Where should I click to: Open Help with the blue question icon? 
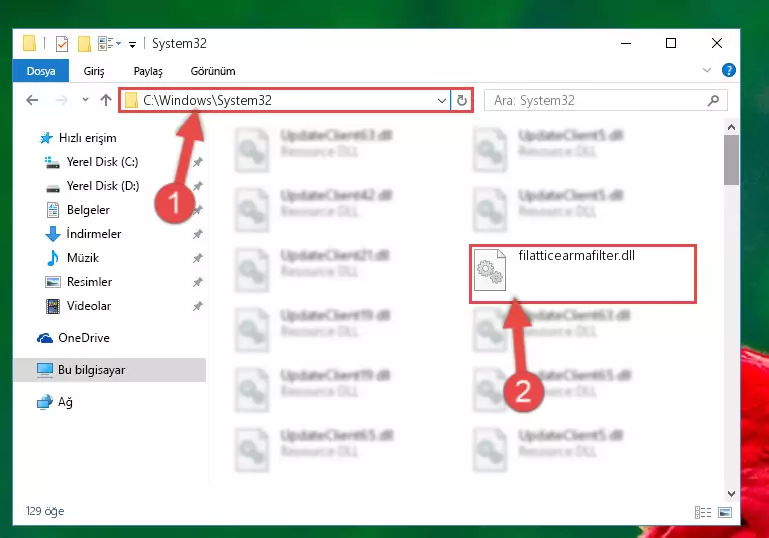coord(728,70)
